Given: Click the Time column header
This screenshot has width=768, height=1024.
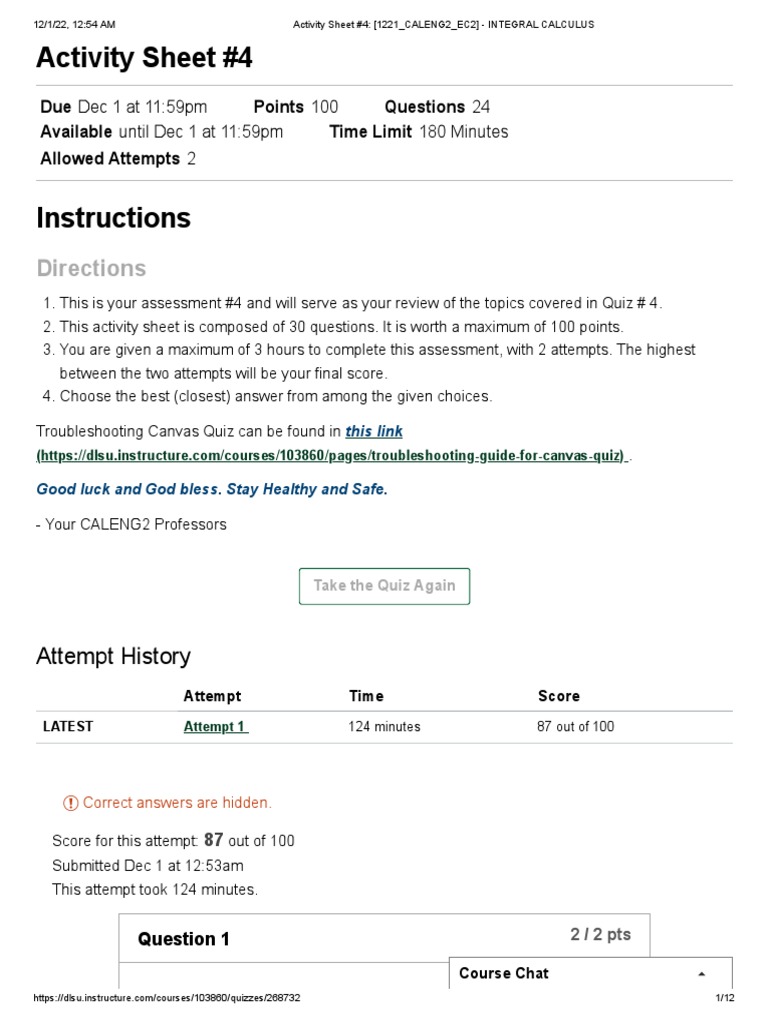Looking at the screenshot, I should 366,696.
